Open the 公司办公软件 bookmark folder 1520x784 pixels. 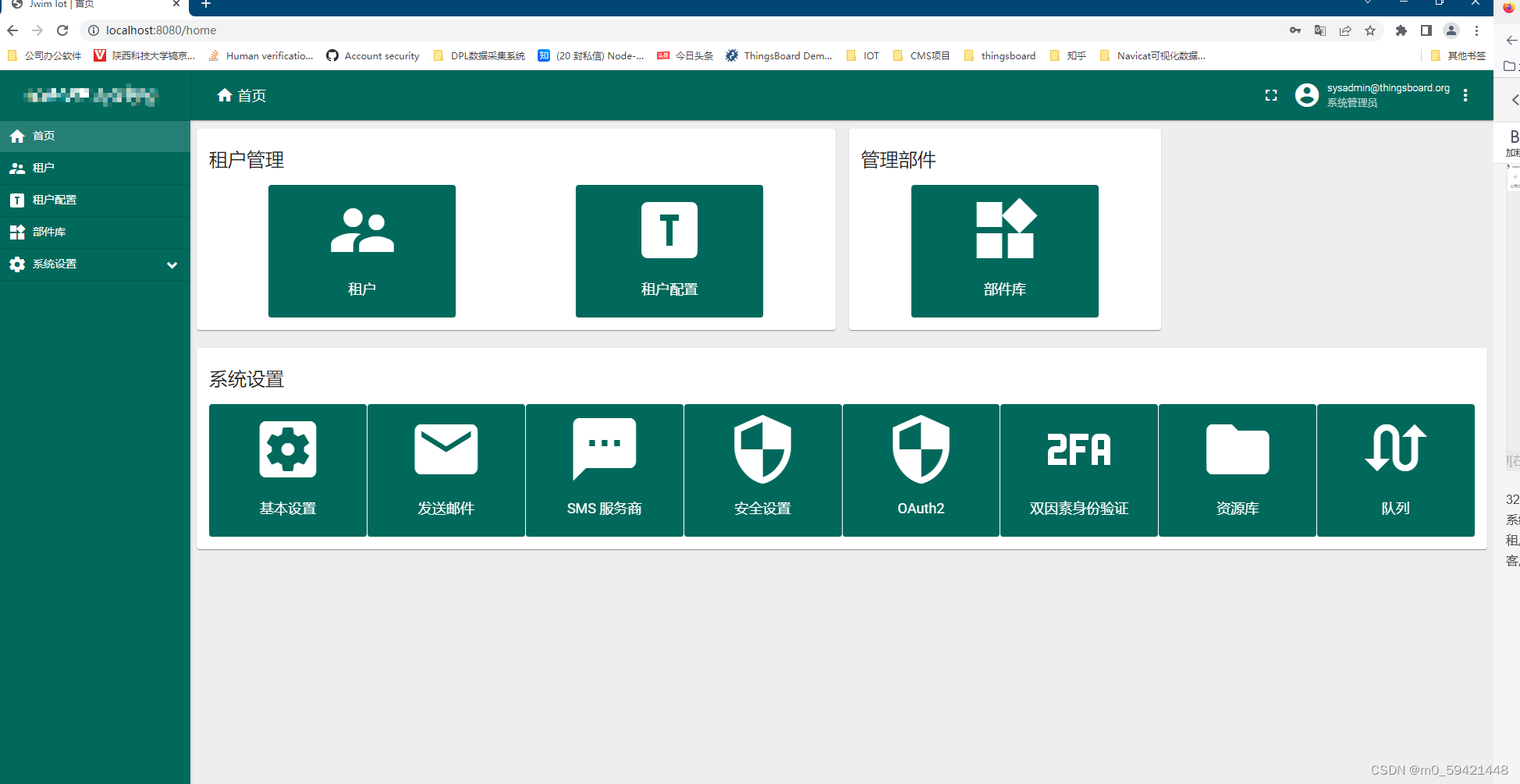(44, 55)
